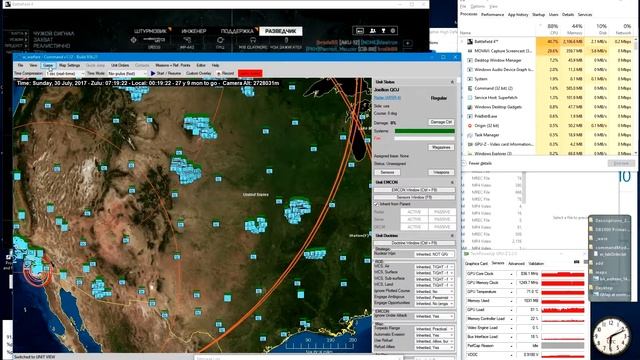Click the Origin (32 bit) process icon
This screenshot has width=640, height=360.
pyautogui.click(x=470, y=126)
